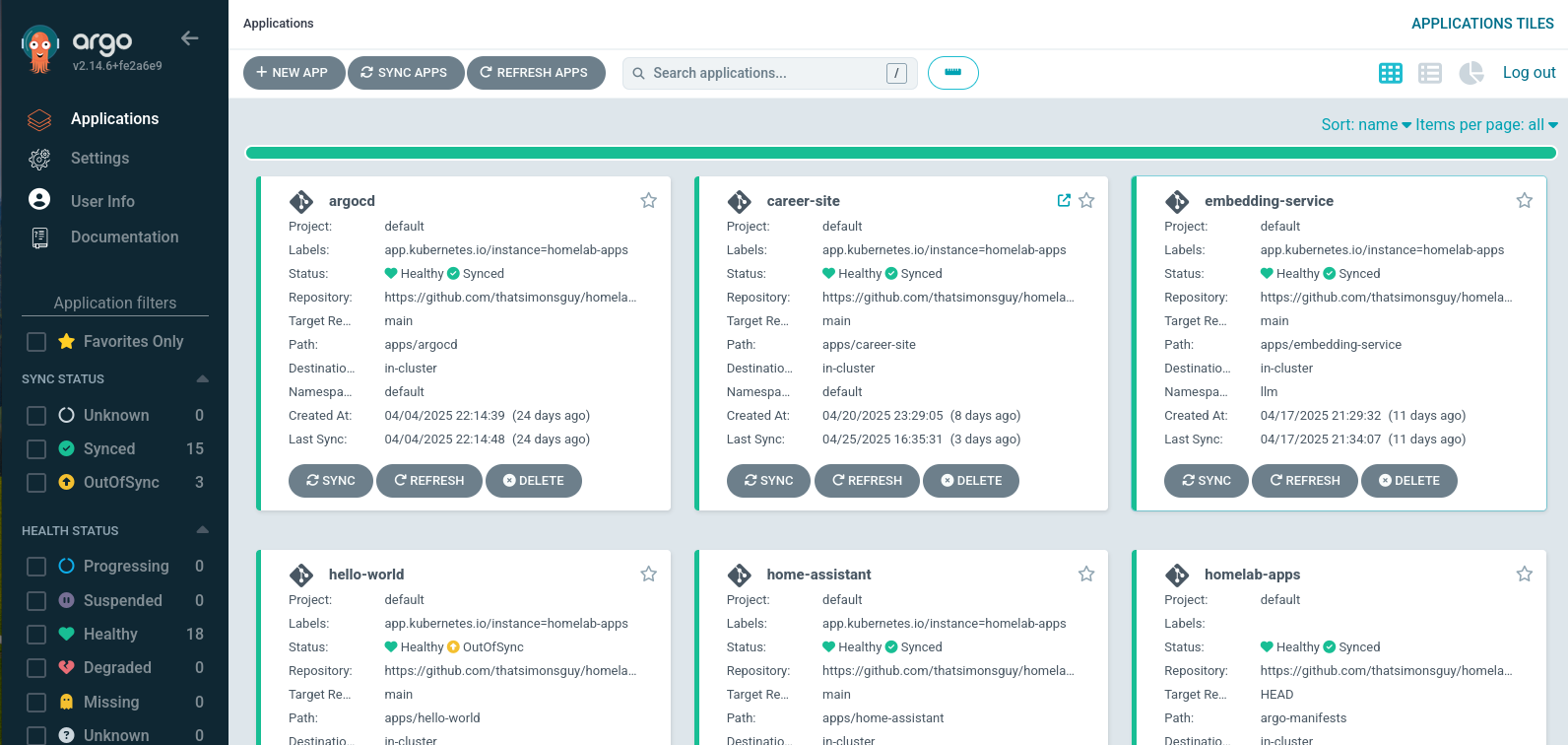Open career-site external link icon
This screenshot has height=745, width=1568.
[1064, 201]
